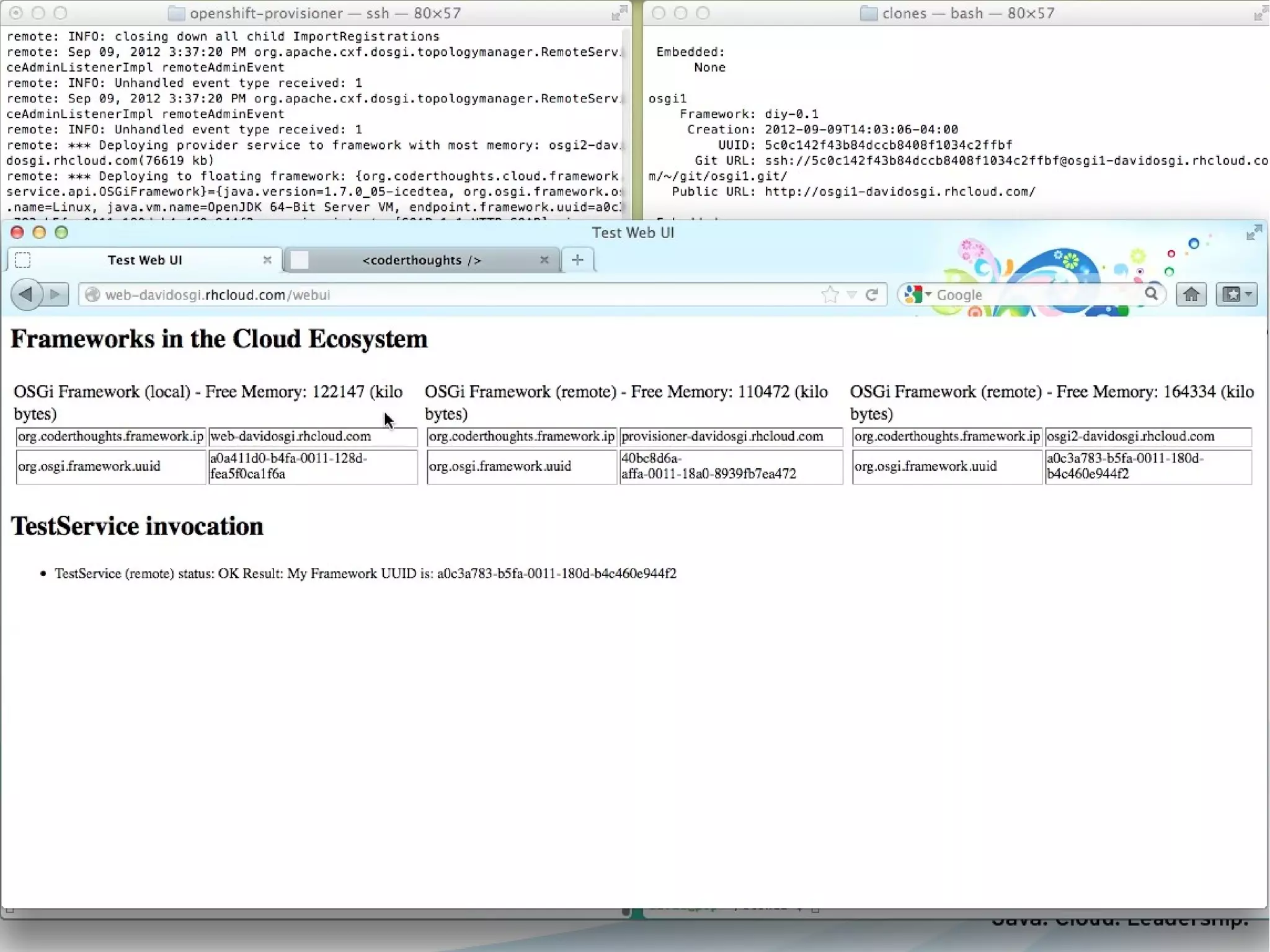Click the site identity globe icon
The width and height of the screenshot is (1270, 952).
pyautogui.click(x=92, y=295)
